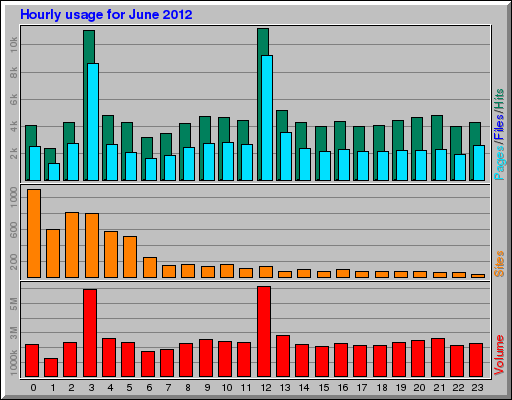The width and height of the screenshot is (512, 400).
Task: Click the title 'Hourly usage for June 2012'
Action: [106, 15]
